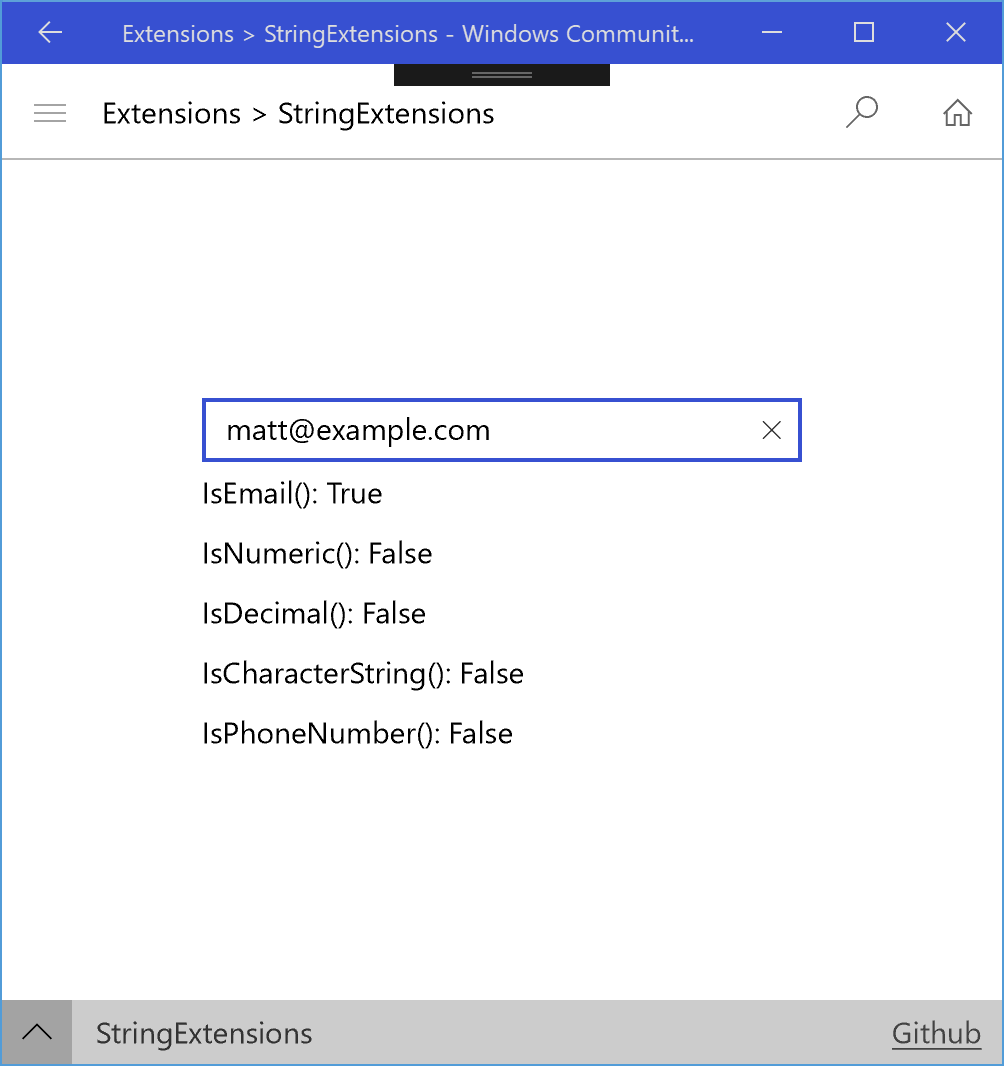1004x1066 pixels.
Task: Click the magnifier icon near top right
Action: click(x=861, y=112)
